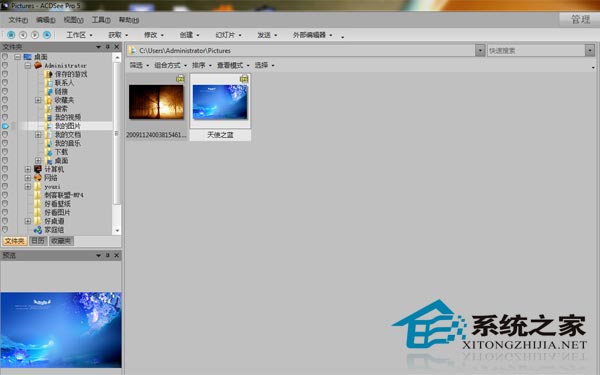Select the 联系人 folder icon
This screenshot has width=600, height=375.
49,83
